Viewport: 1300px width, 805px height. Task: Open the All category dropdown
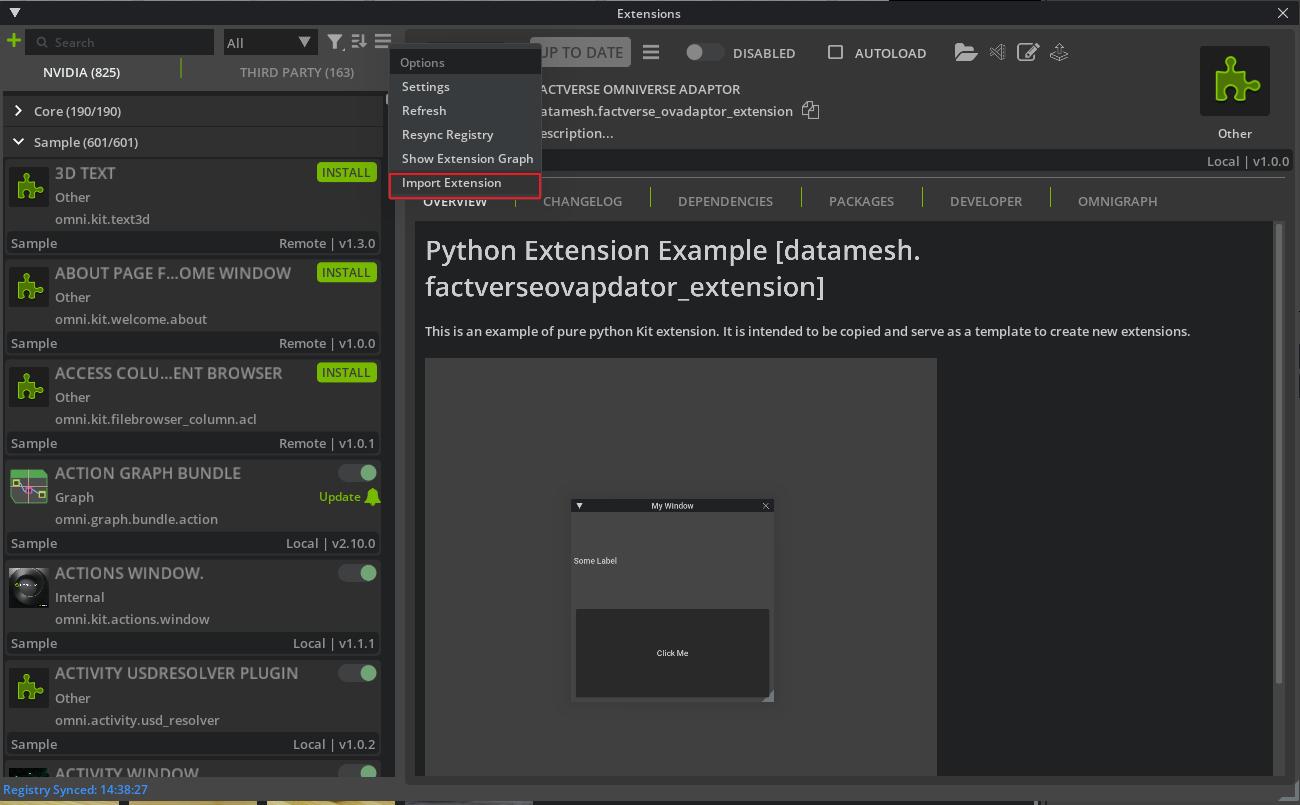[269, 42]
